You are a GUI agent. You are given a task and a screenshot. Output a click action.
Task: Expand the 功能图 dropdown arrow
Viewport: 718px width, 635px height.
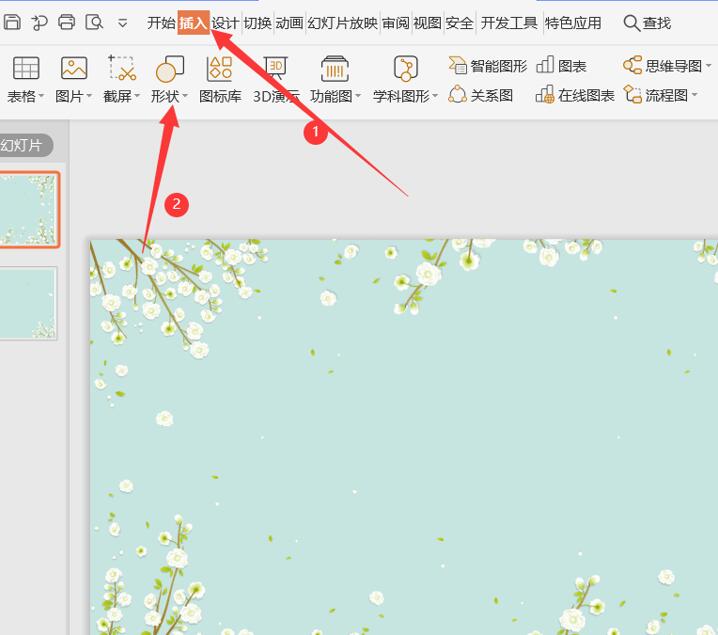coord(358,96)
